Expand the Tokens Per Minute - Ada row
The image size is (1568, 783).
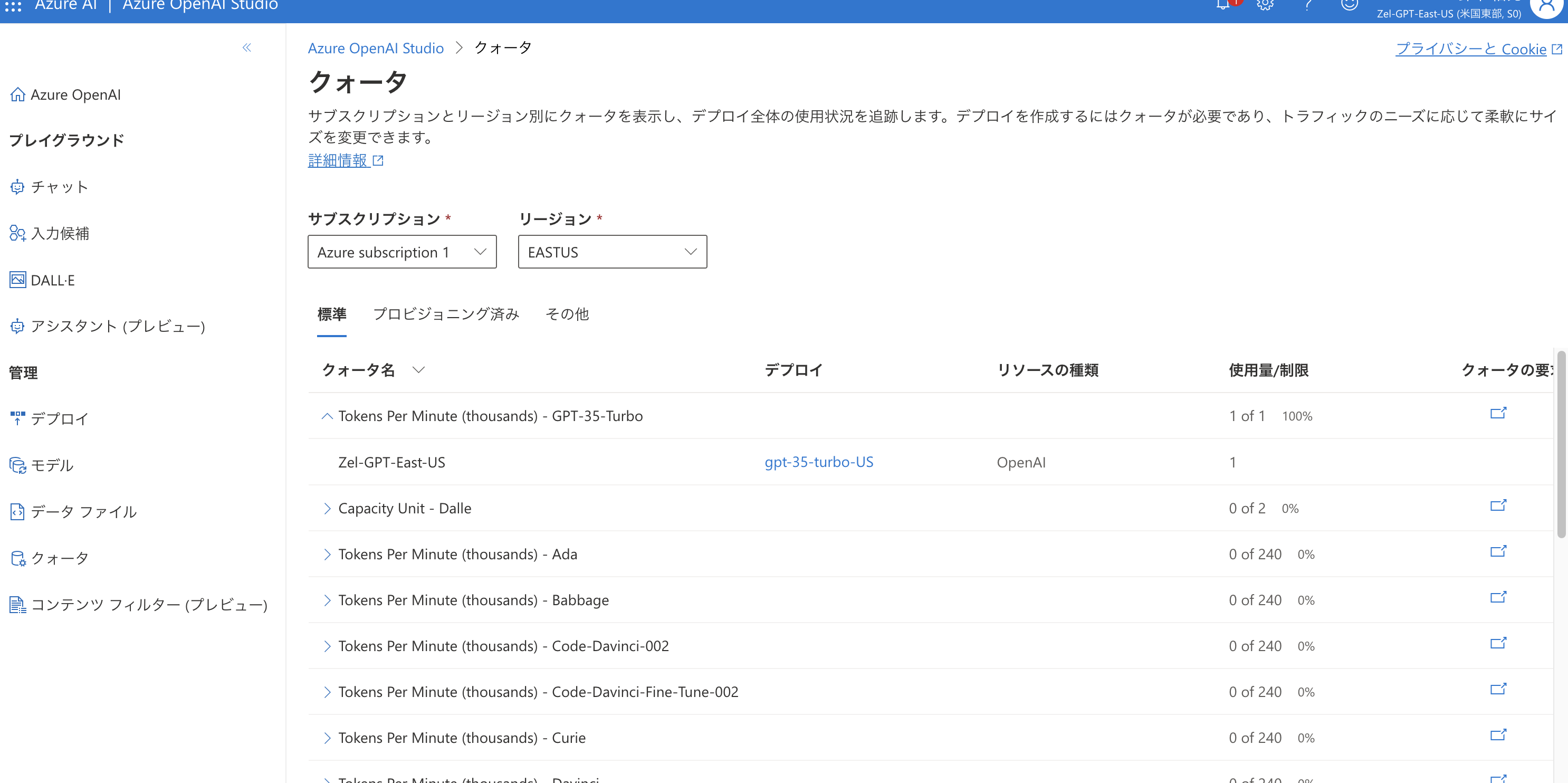pos(327,554)
